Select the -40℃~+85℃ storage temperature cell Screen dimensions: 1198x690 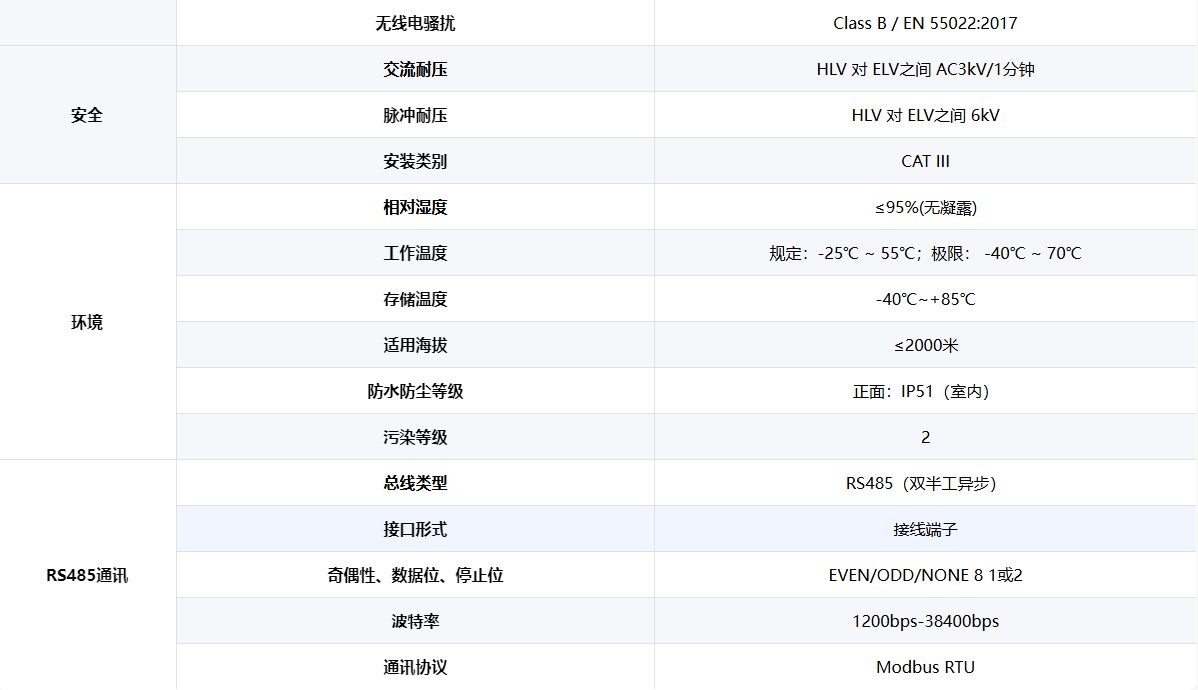[925, 299]
